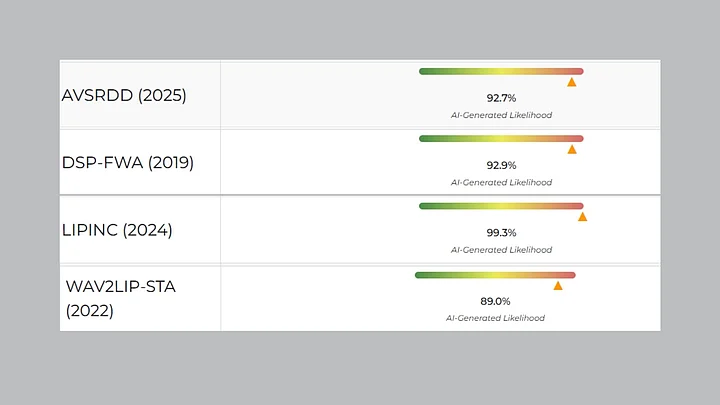Viewport: 720px width, 405px height.
Task: Click AI-Generated Likelihood caption under 89.0%
Action: (x=496, y=317)
